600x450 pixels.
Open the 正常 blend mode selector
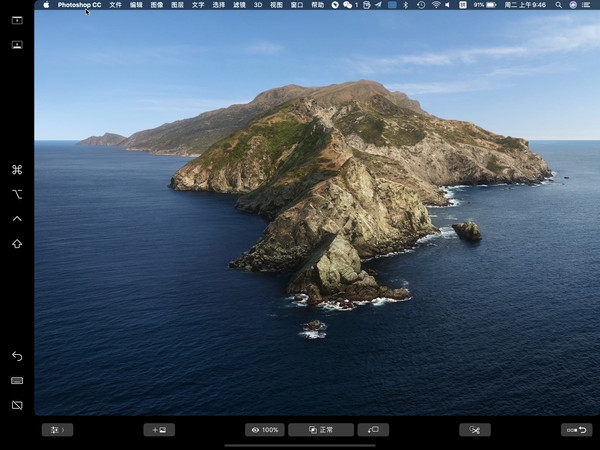click(x=321, y=430)
